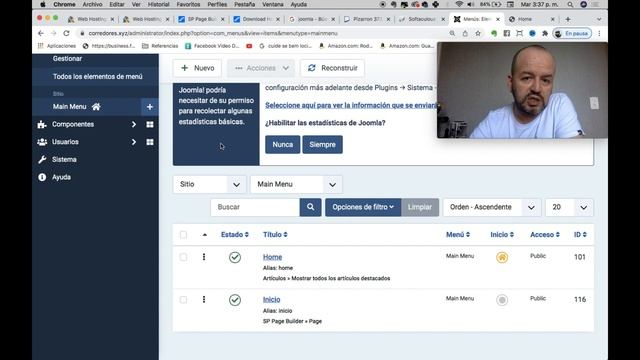The image size is (640, 360).
Task: Click Main Menu home icon in sidebar
Action: (96, 107)
